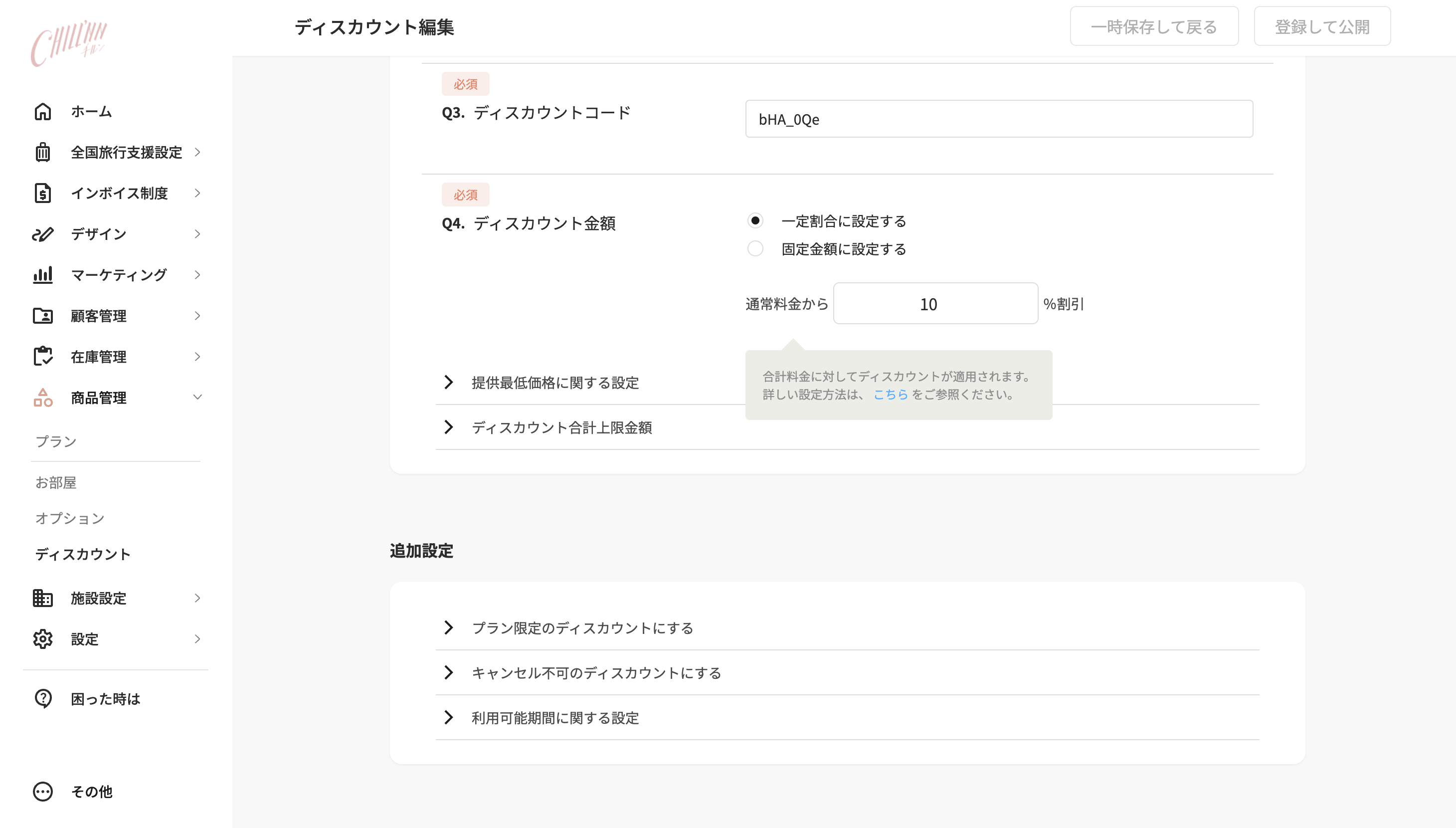The image size is (1456, 828).
Task: Select the デザイン pen icon
Action: point(42,234)
